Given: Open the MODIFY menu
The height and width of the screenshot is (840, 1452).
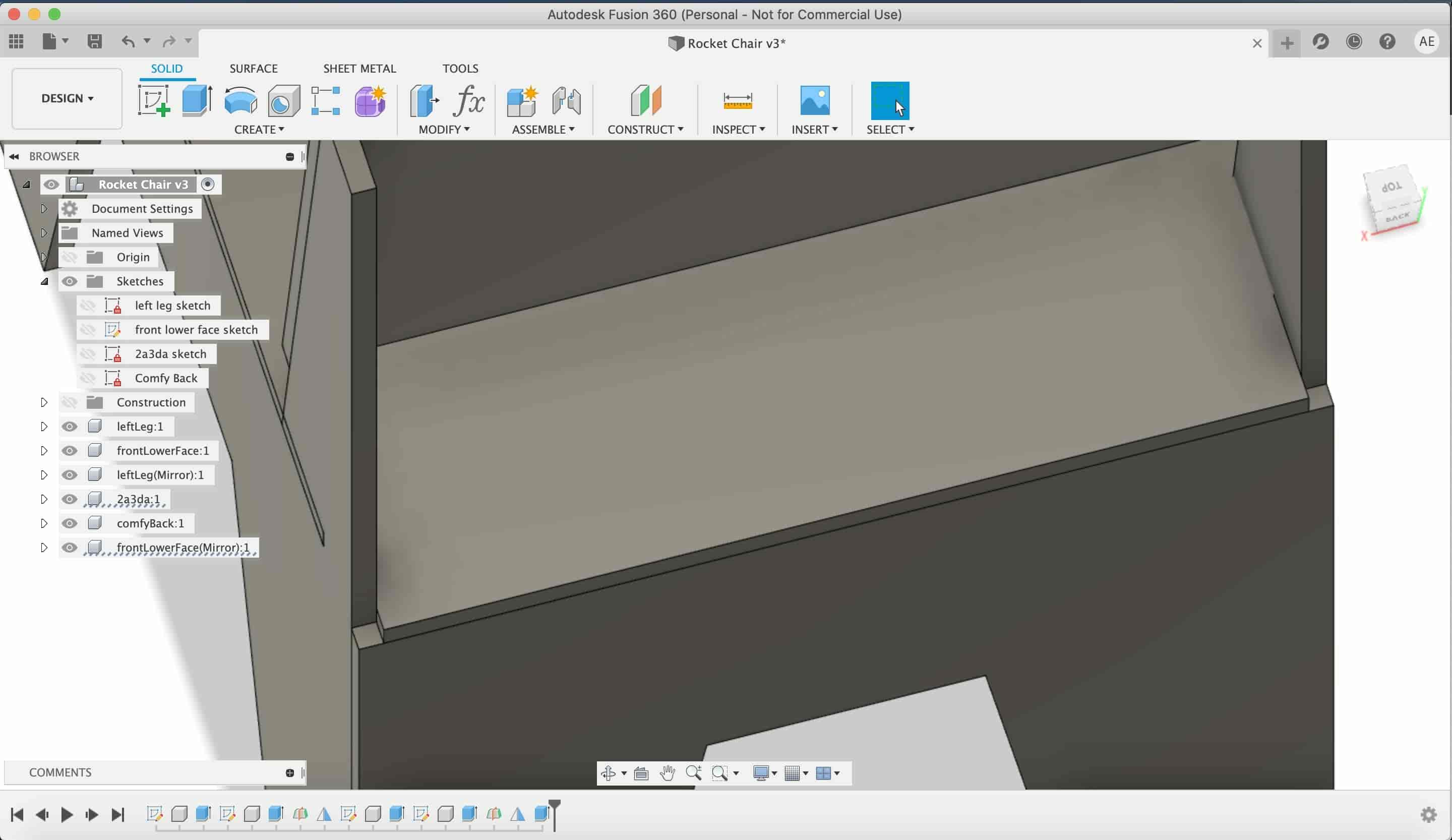Looking at the screenshot, I should pos(444,130).
